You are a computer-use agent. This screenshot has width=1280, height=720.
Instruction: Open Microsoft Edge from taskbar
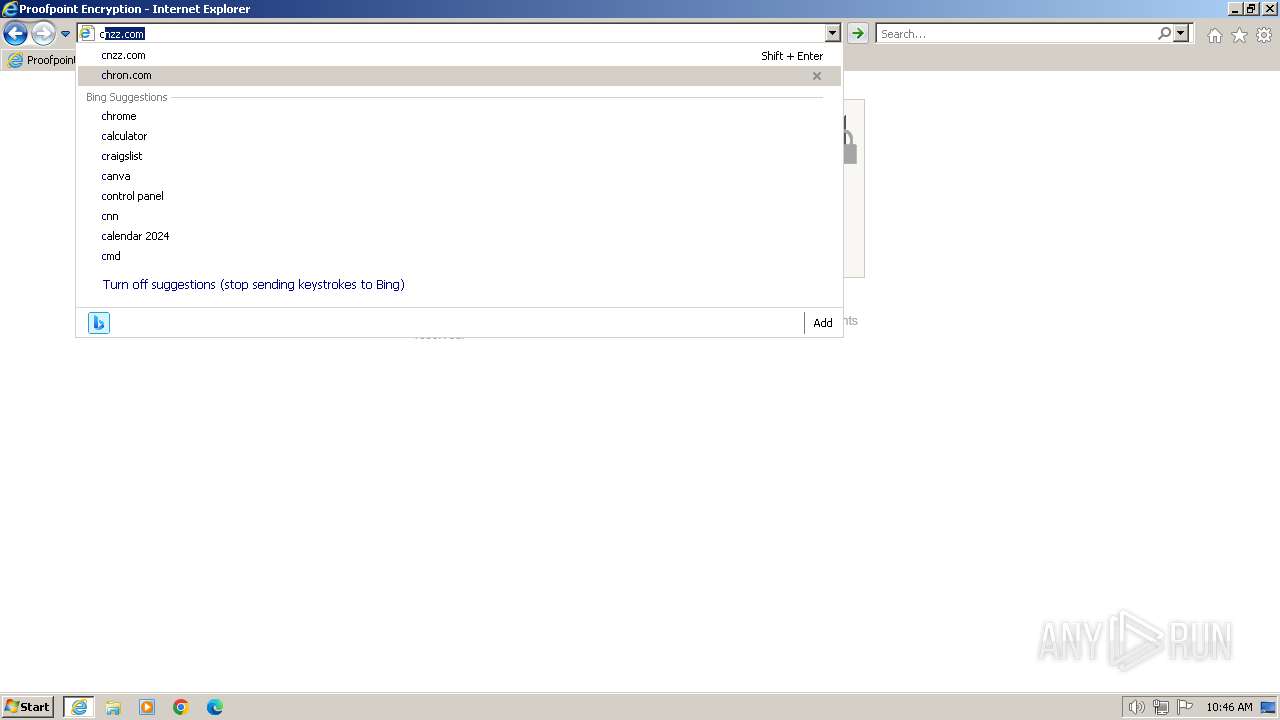click(x=215, y=707)
